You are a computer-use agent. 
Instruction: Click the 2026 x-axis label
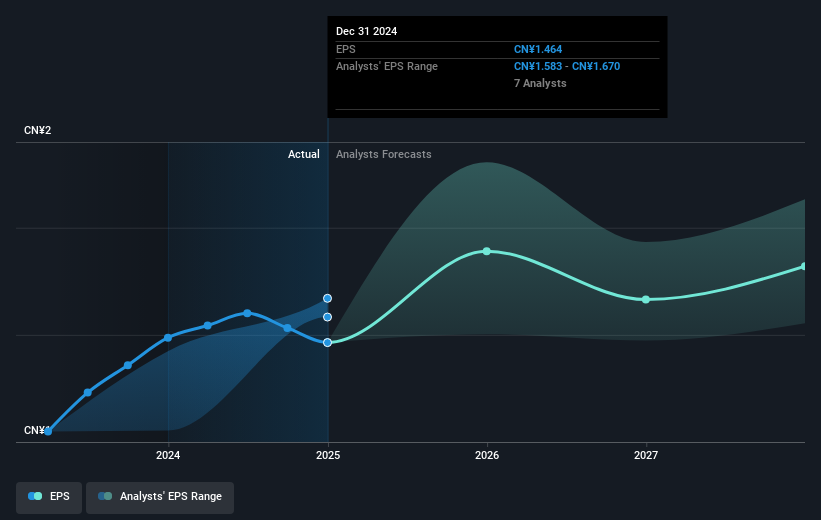487,456
